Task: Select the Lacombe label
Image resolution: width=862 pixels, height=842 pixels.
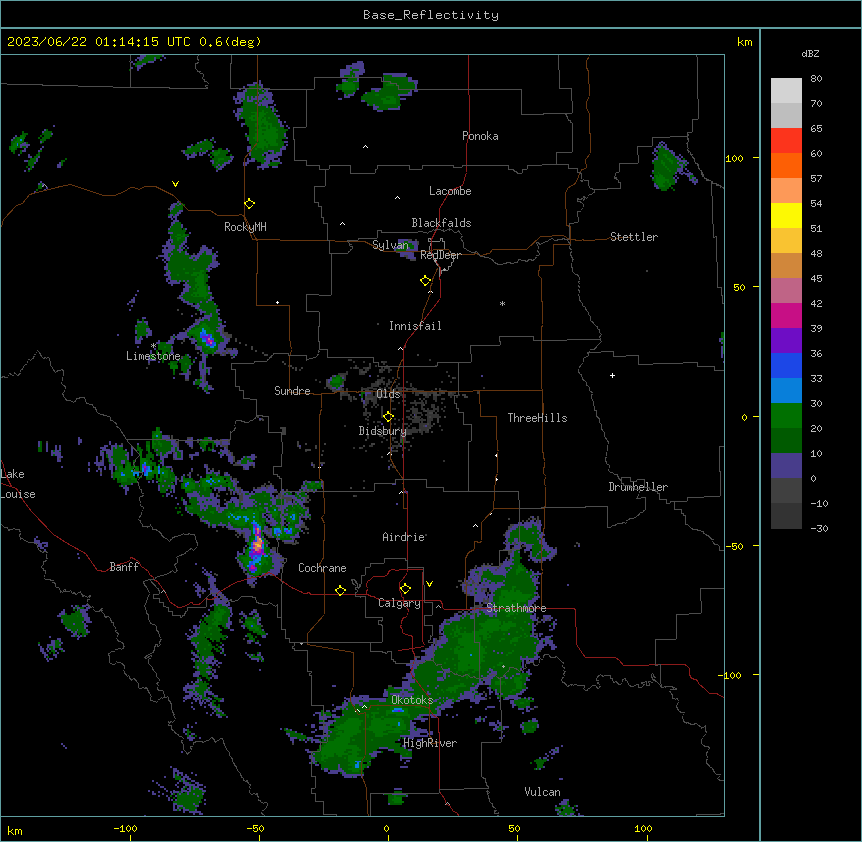Action: (450, 191)
